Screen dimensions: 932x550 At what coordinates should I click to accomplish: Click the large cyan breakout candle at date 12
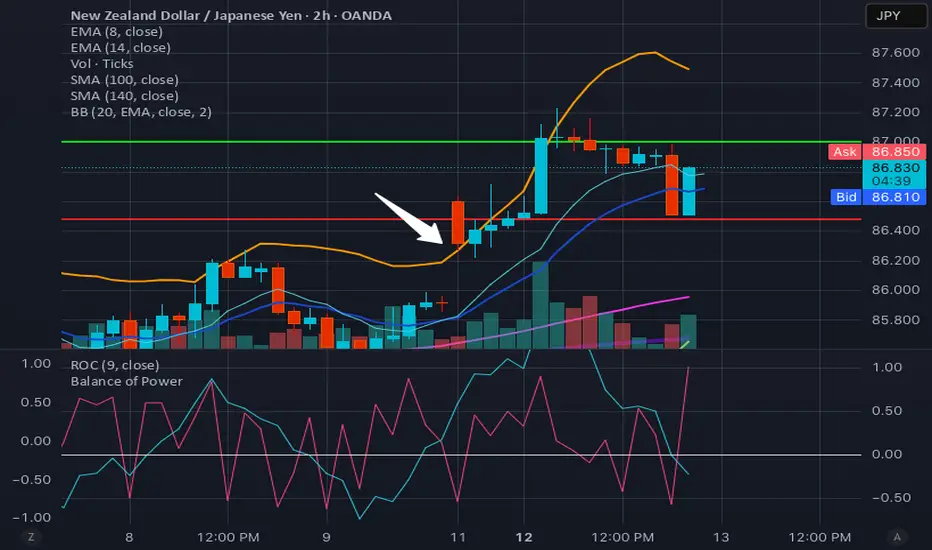tap(541, 176)
